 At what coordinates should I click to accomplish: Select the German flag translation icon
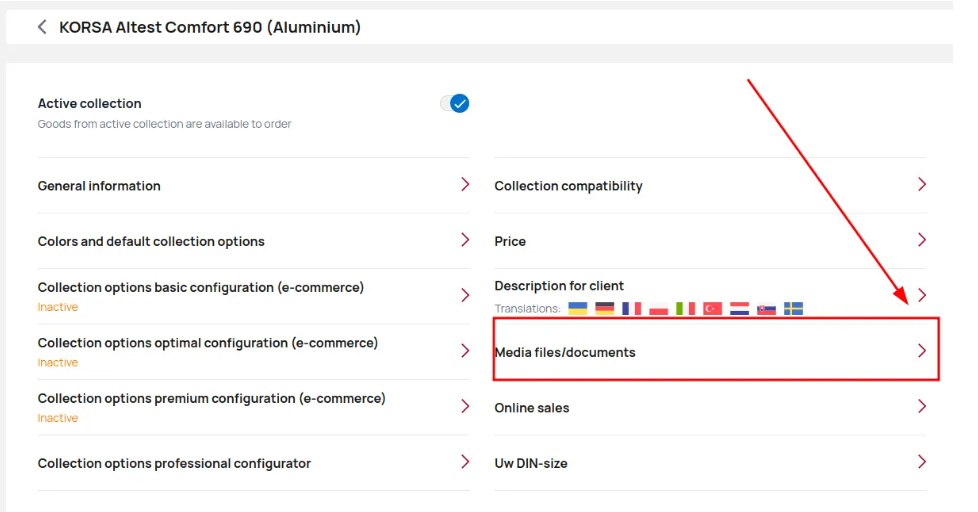coord(604,309)
